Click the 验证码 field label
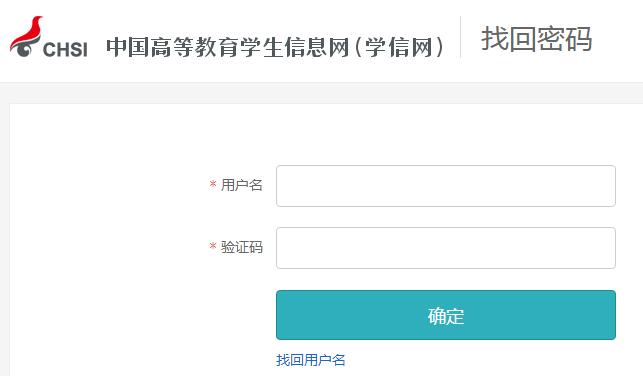This screenshot has height=376, width=643. coord(242,247)
